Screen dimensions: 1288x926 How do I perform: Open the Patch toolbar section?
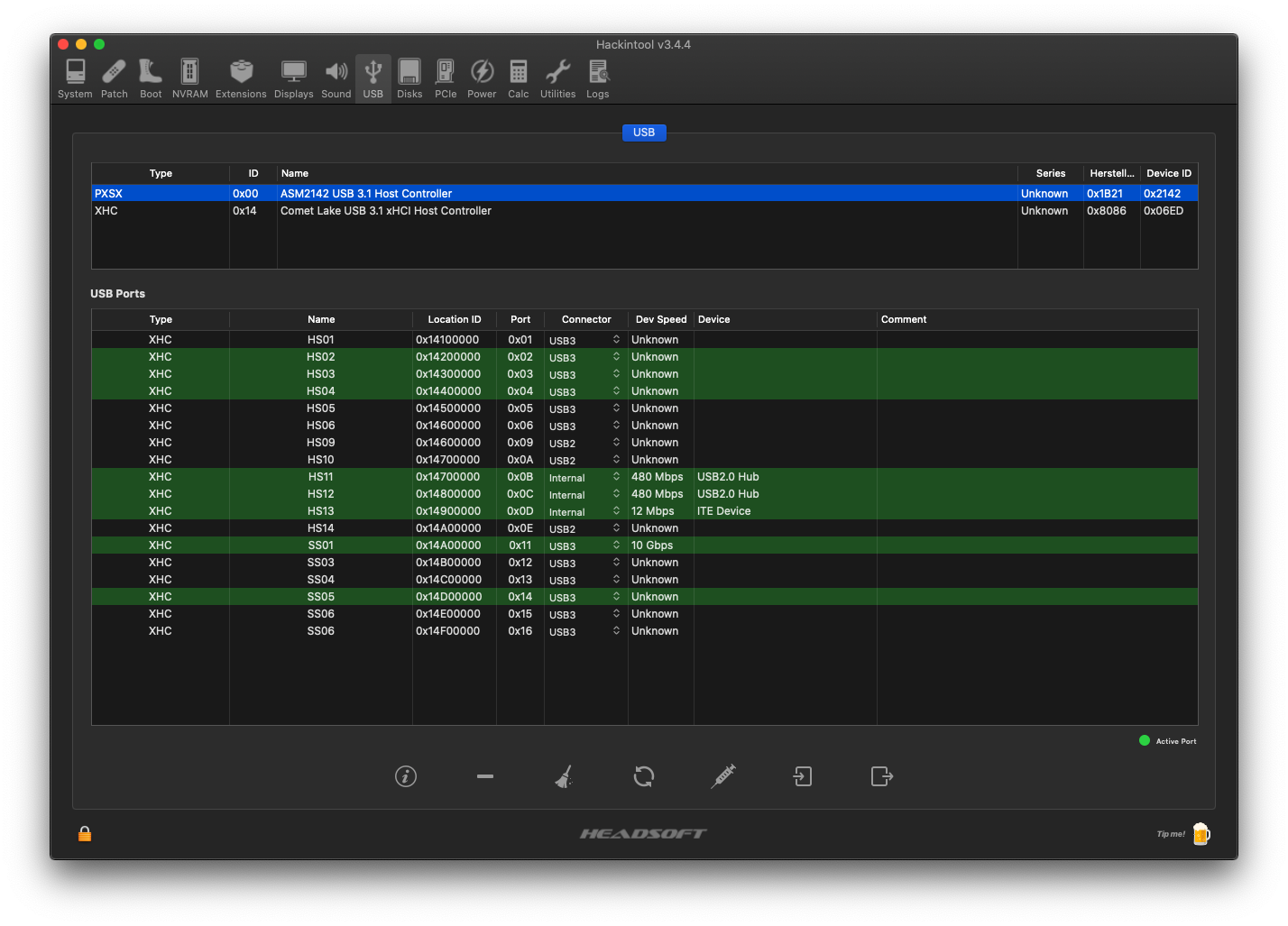(x=114, y=78)
